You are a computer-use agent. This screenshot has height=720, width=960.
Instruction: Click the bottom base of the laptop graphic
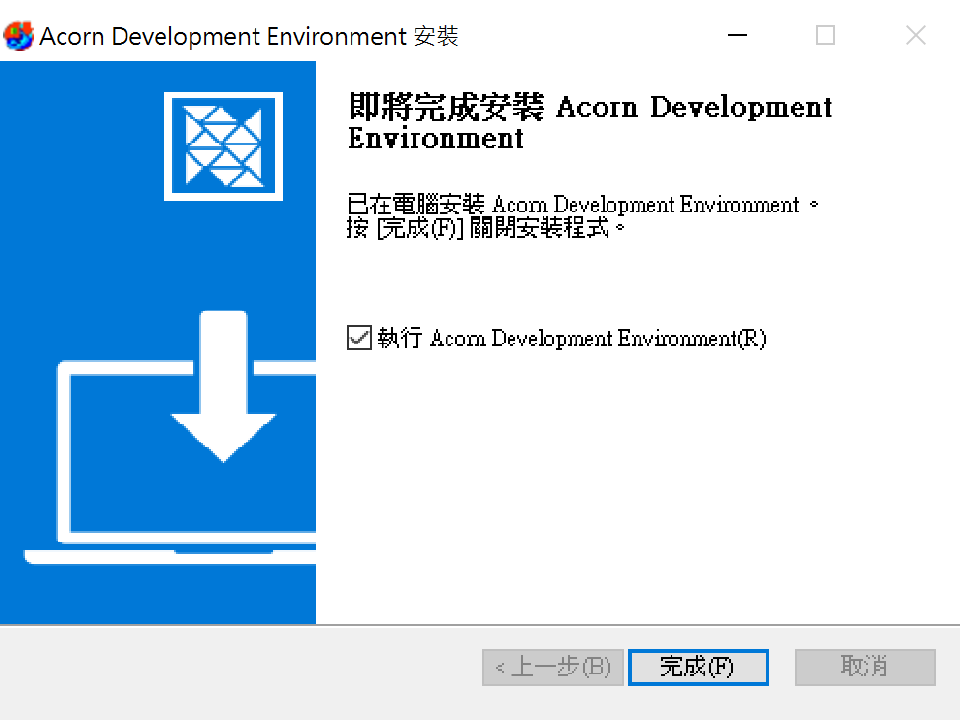click(x=170, y=556)
